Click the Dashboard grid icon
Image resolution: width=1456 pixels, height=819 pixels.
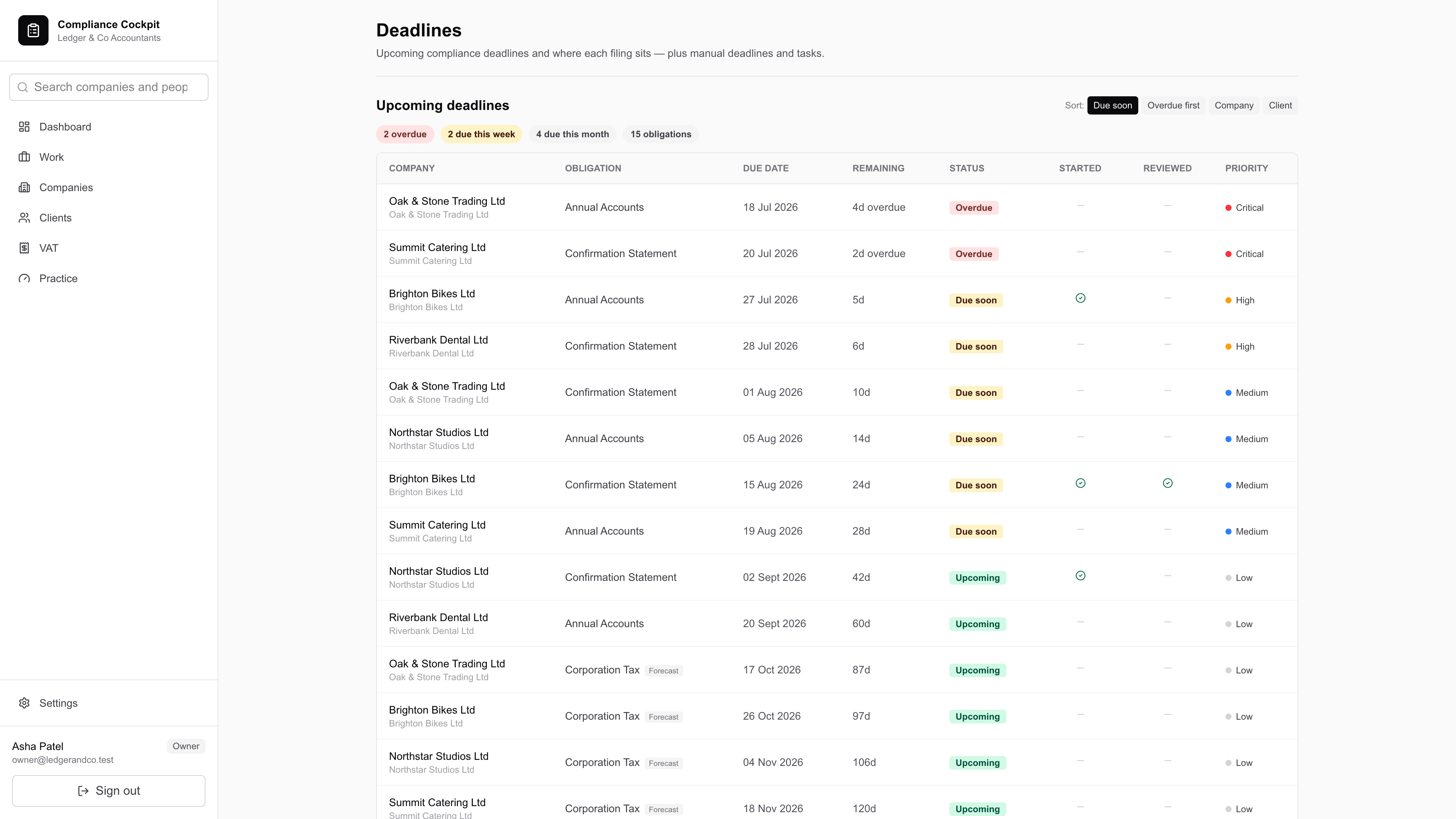[24, 127]
